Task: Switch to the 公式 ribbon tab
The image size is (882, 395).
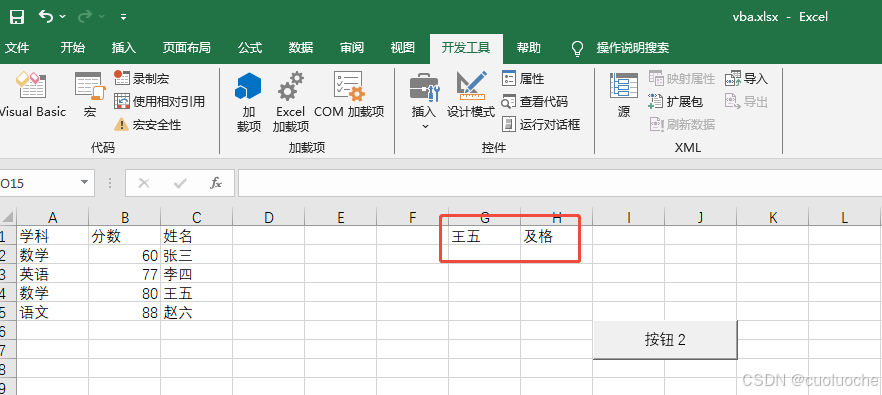Action: [x=250, y=48]
